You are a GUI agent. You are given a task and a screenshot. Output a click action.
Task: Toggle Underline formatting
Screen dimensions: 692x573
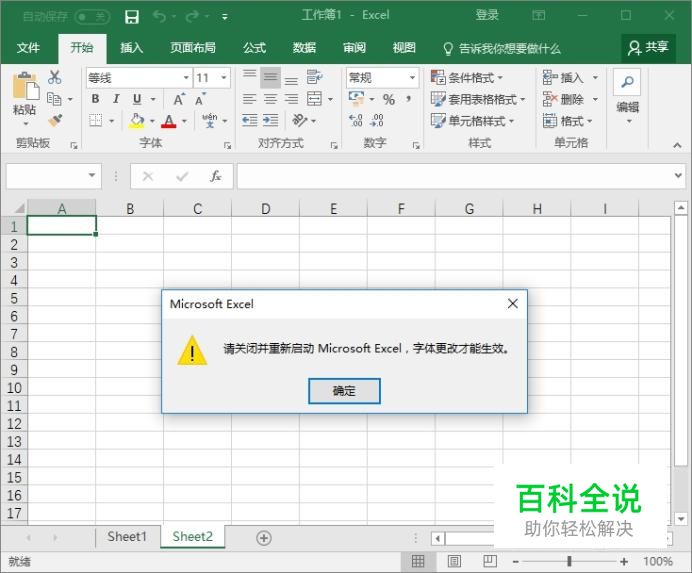[x=137, y=99]
